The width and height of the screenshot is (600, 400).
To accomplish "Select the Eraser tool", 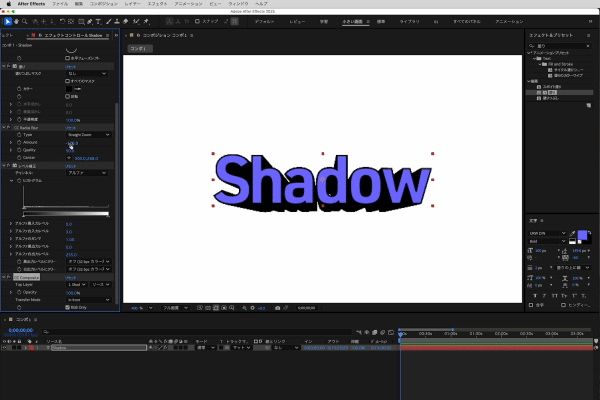I will (126, 21).
